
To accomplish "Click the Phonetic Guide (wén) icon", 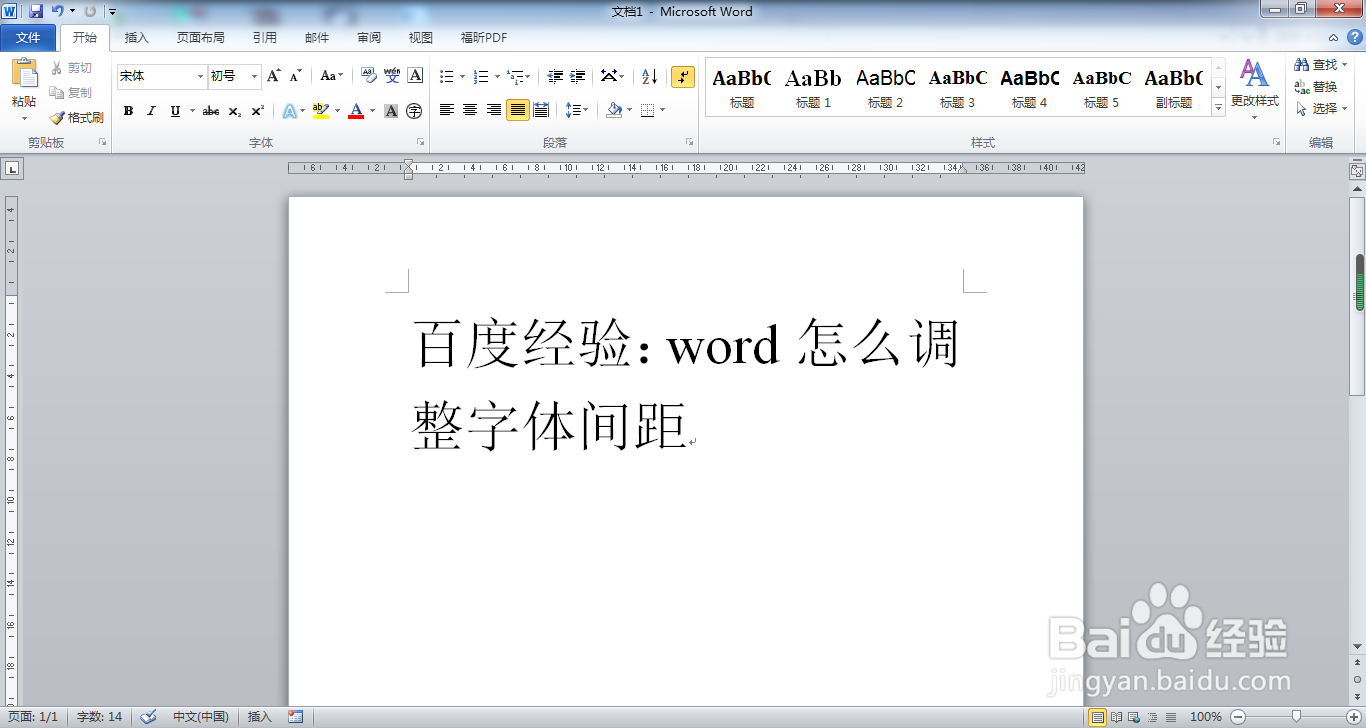I will click(x=392, y=76).
